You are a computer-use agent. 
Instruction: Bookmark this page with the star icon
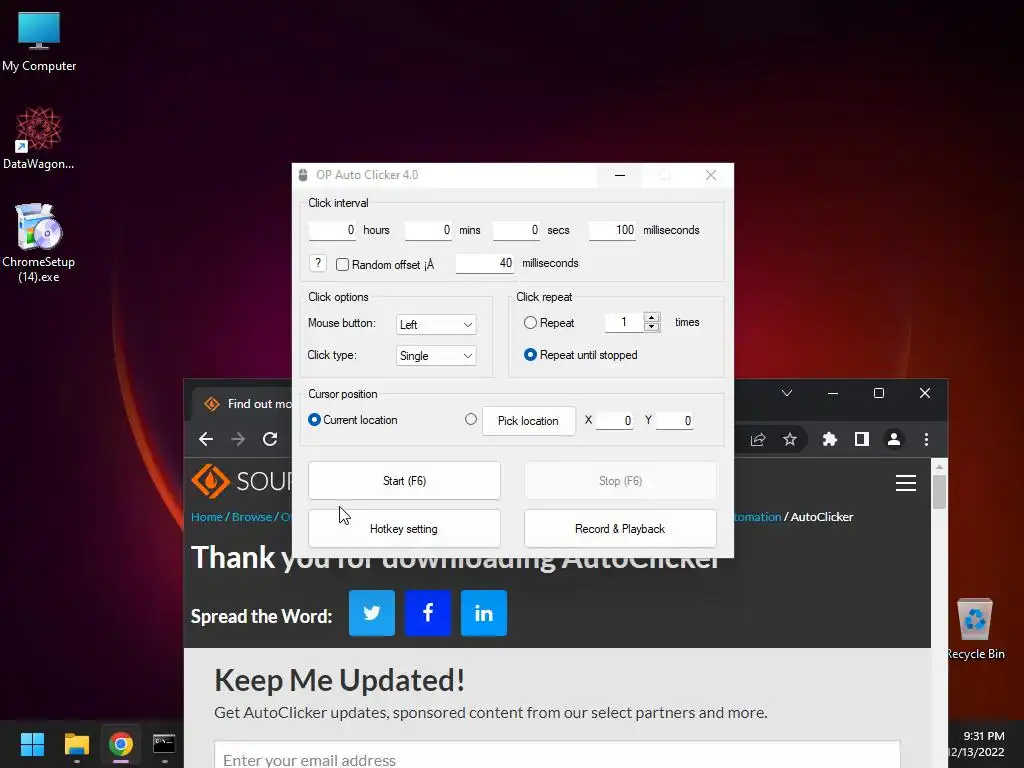tap(790, 440)
